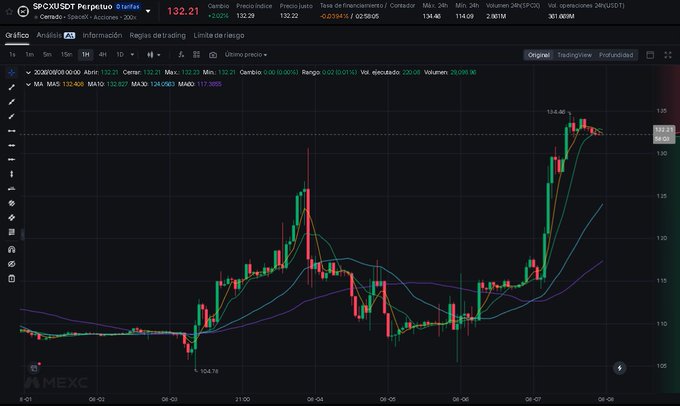Click the 104.78 low marker label
The image size is (680, 406).
[209, 371]
